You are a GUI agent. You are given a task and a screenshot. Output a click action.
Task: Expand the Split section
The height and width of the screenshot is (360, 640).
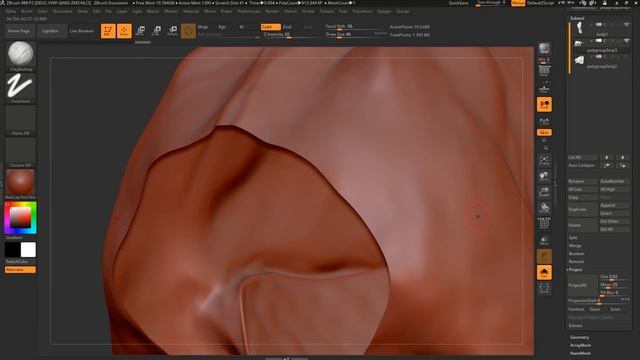pos(573,238)
